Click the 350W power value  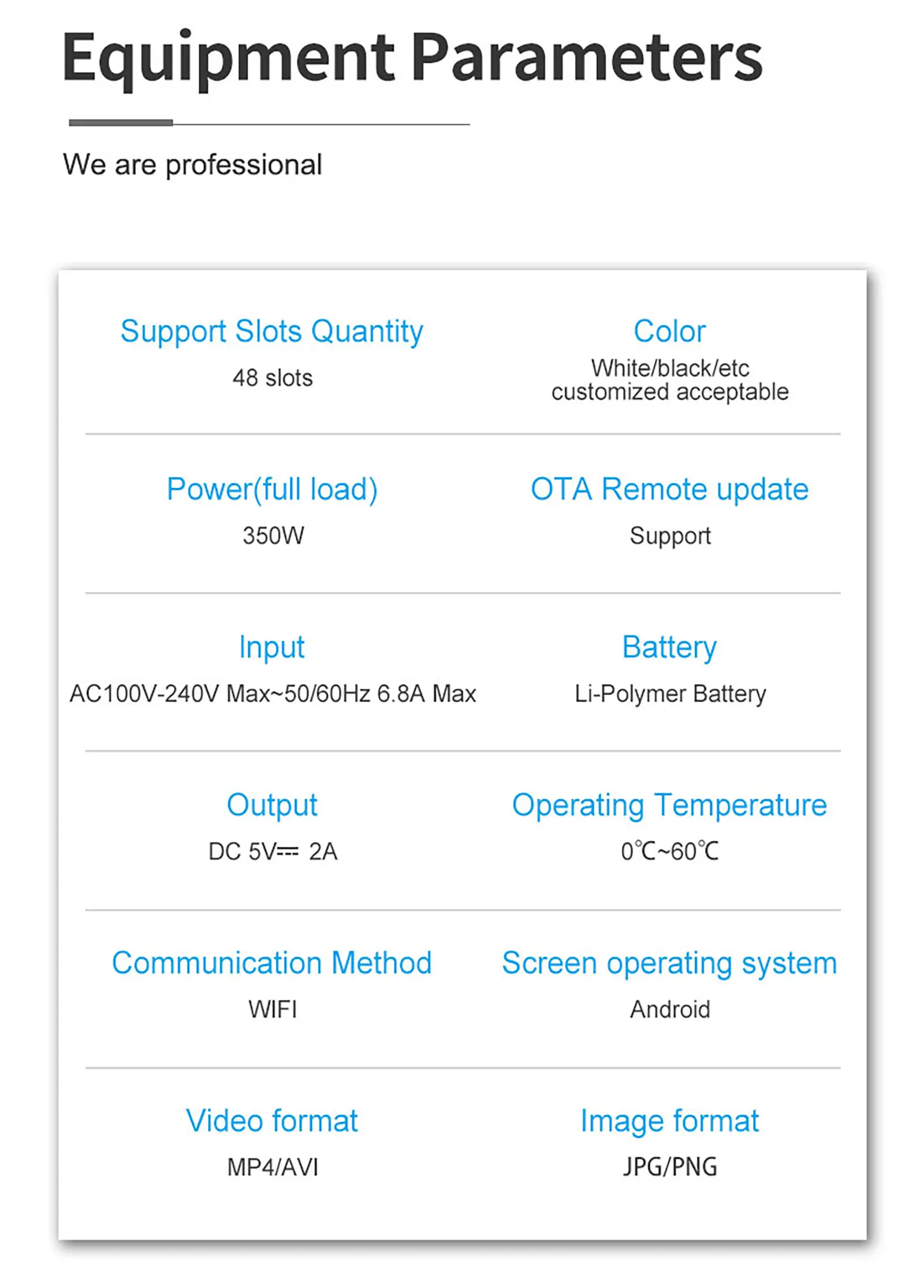(x=273, y=536)
